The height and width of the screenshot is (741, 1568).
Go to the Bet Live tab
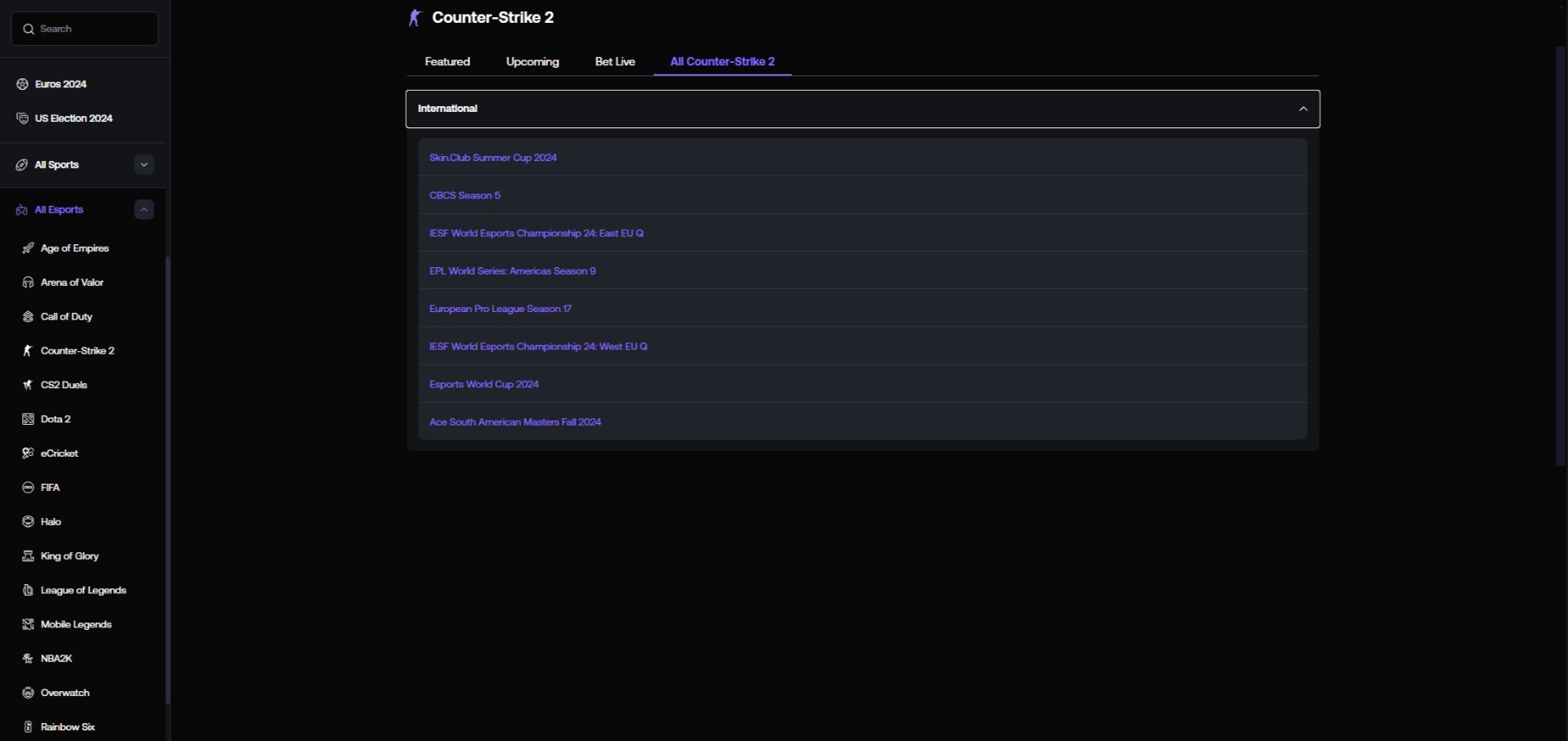[615, 61]
